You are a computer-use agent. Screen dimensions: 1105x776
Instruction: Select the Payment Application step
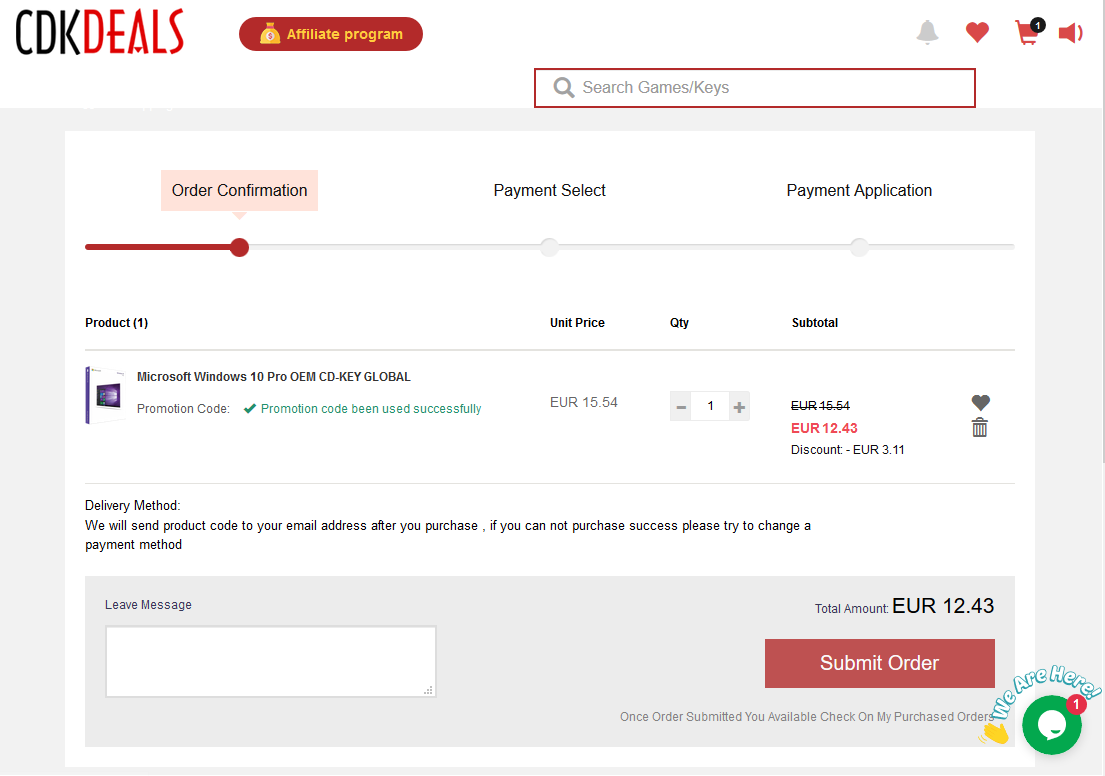tap(859, 190)
